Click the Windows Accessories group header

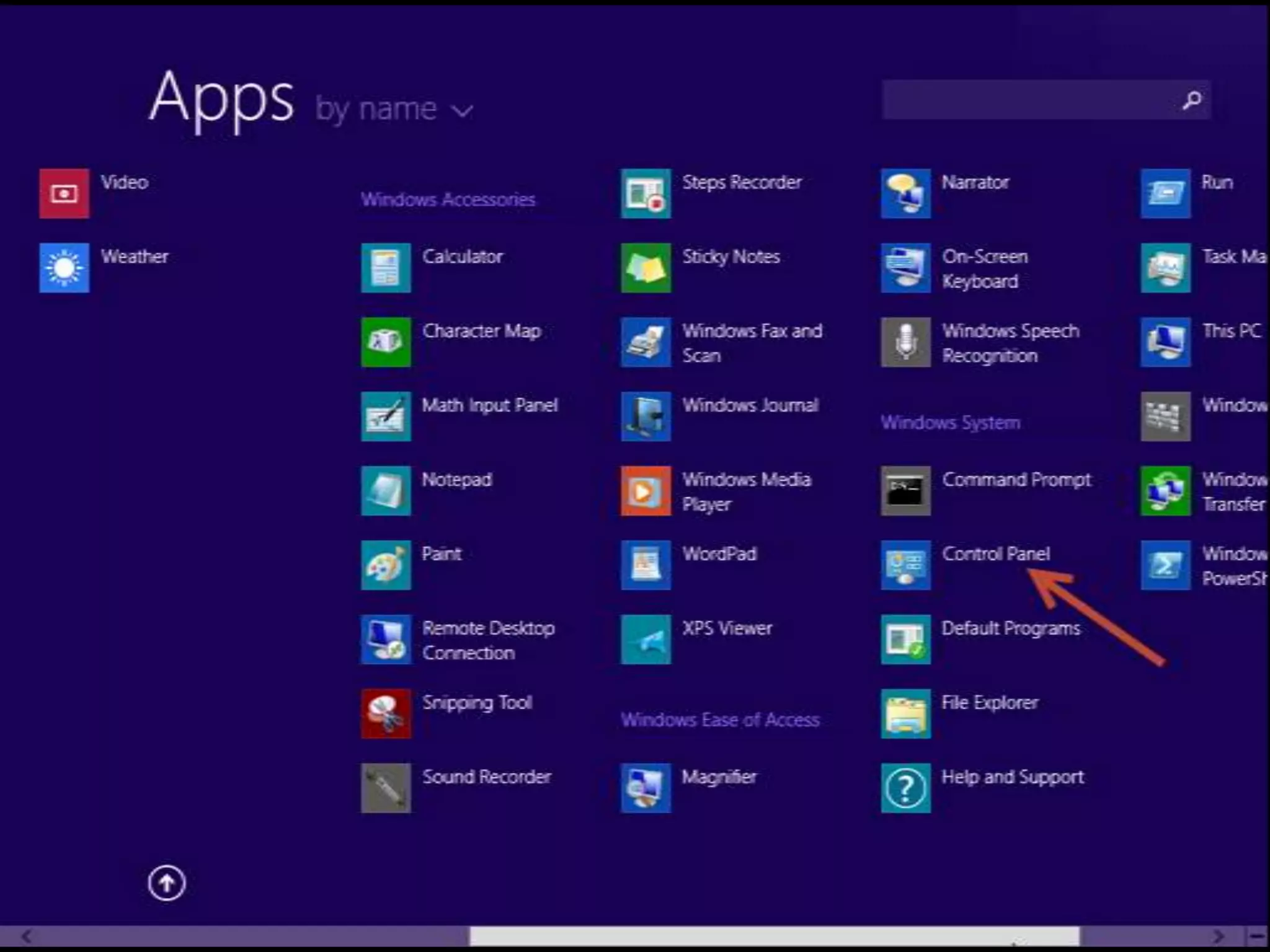[448, 200]
